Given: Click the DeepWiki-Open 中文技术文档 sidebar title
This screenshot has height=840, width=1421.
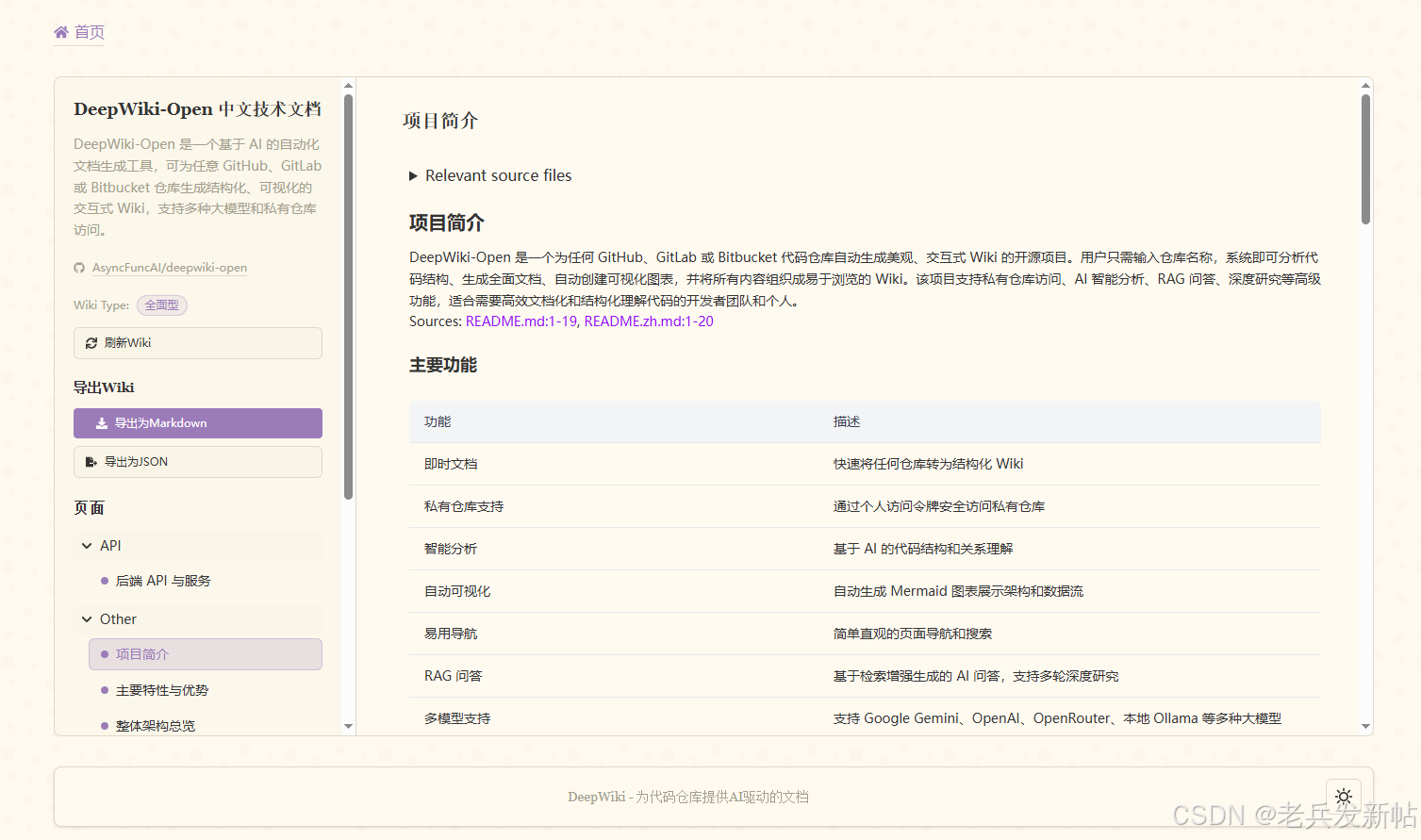Looking at the screenshot, I should tap(197, 109).
